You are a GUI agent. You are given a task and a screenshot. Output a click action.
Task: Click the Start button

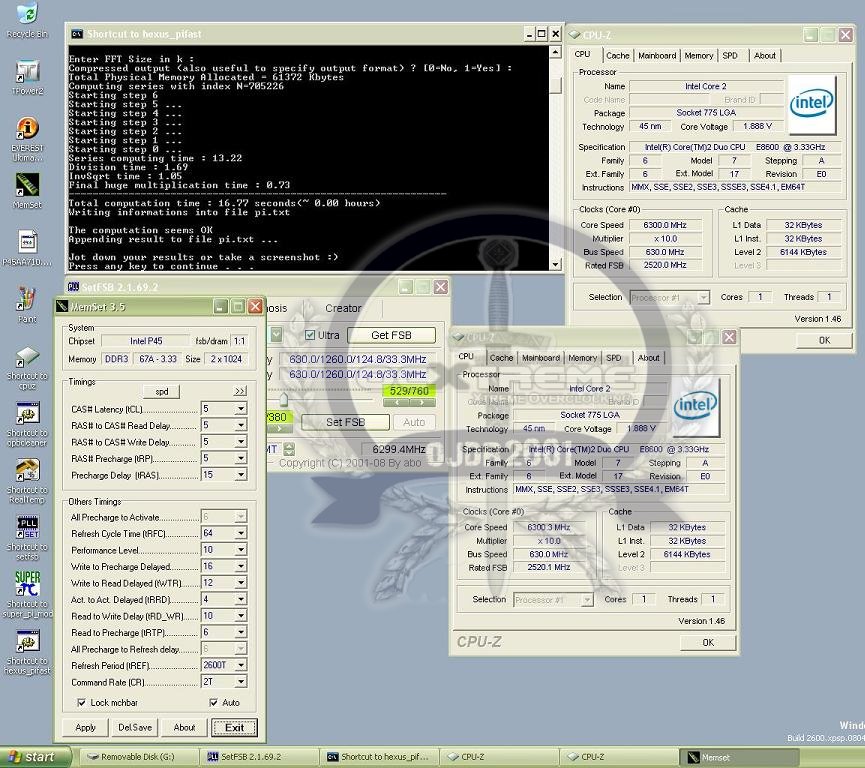pyautogui.click(x=34, y=757)
